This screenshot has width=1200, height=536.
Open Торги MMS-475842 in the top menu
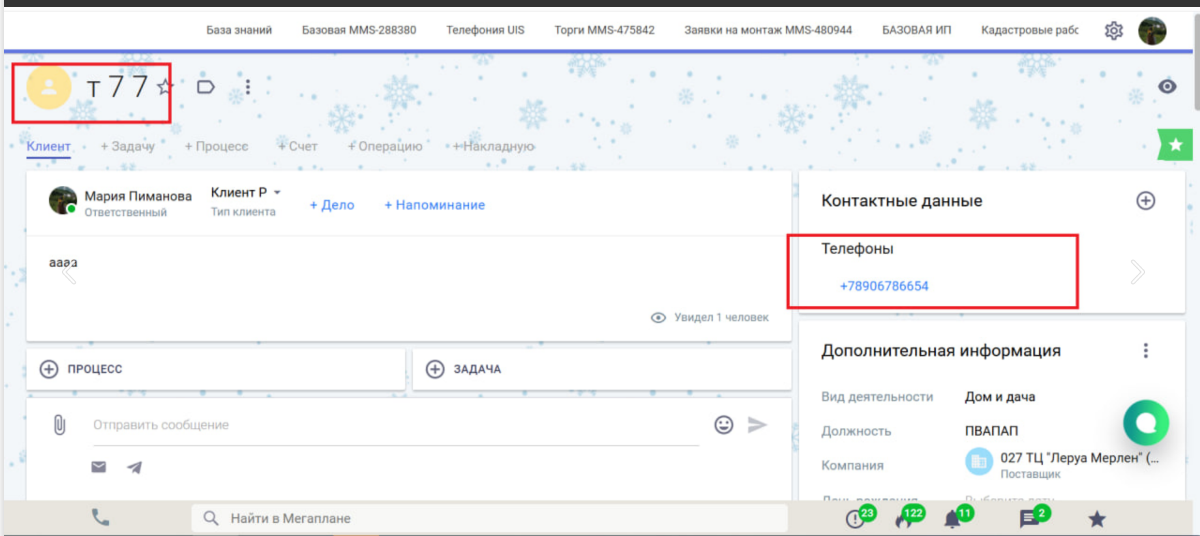(x=604, y=30)
